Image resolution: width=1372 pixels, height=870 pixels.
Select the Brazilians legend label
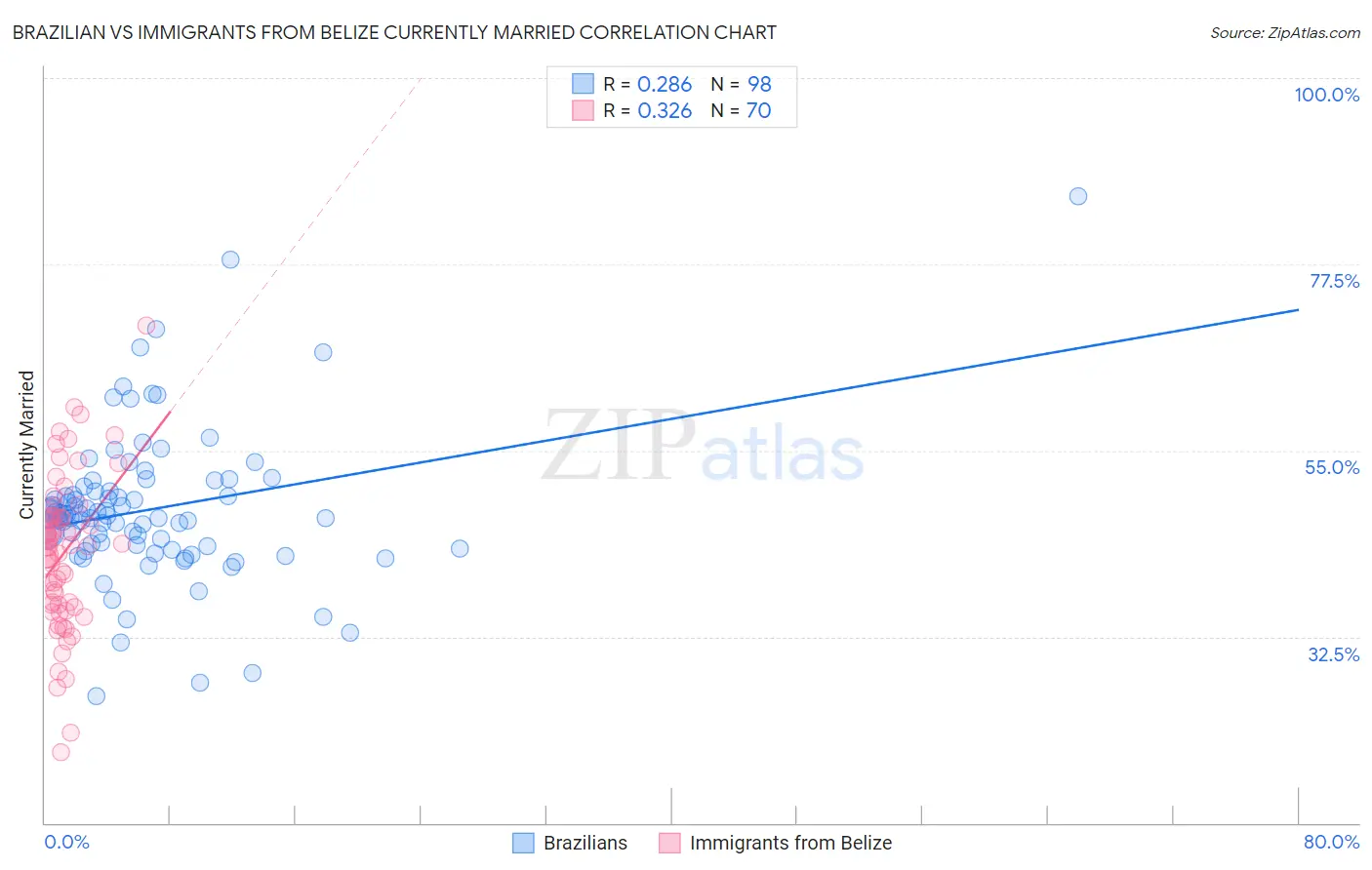pyautogui.click(x=585, y=843)
